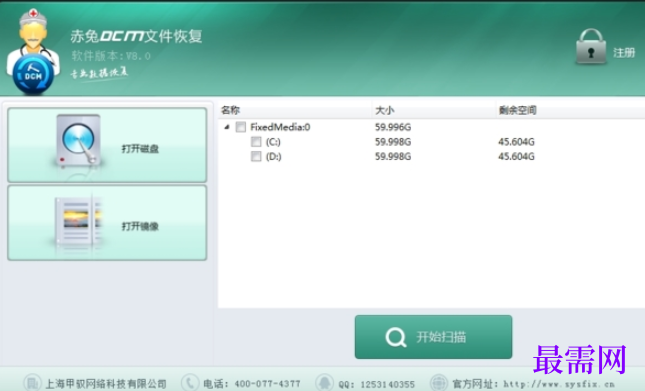Viewport: 645px width, 391px height.
Task: Click the padlock register icon
Action: pyautogui.click(x=591, y=46)
